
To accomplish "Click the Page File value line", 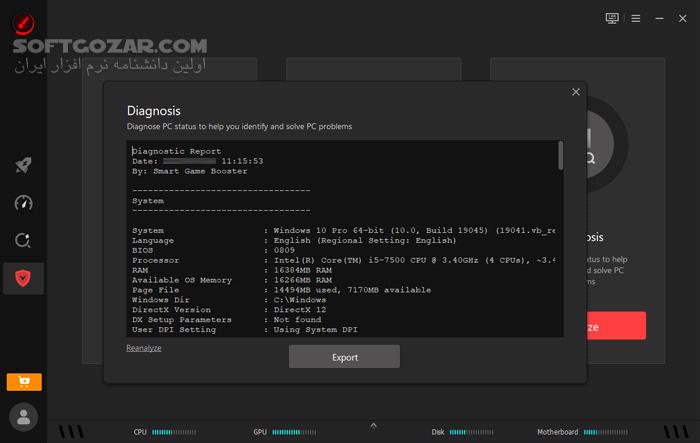I will (352, 290).
